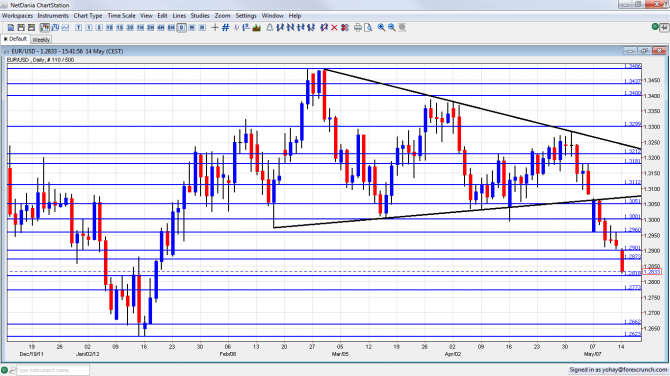This screenshot has width=670, height=376.
Task: Set time scale to 2H
Action: (x=150, y=28)
